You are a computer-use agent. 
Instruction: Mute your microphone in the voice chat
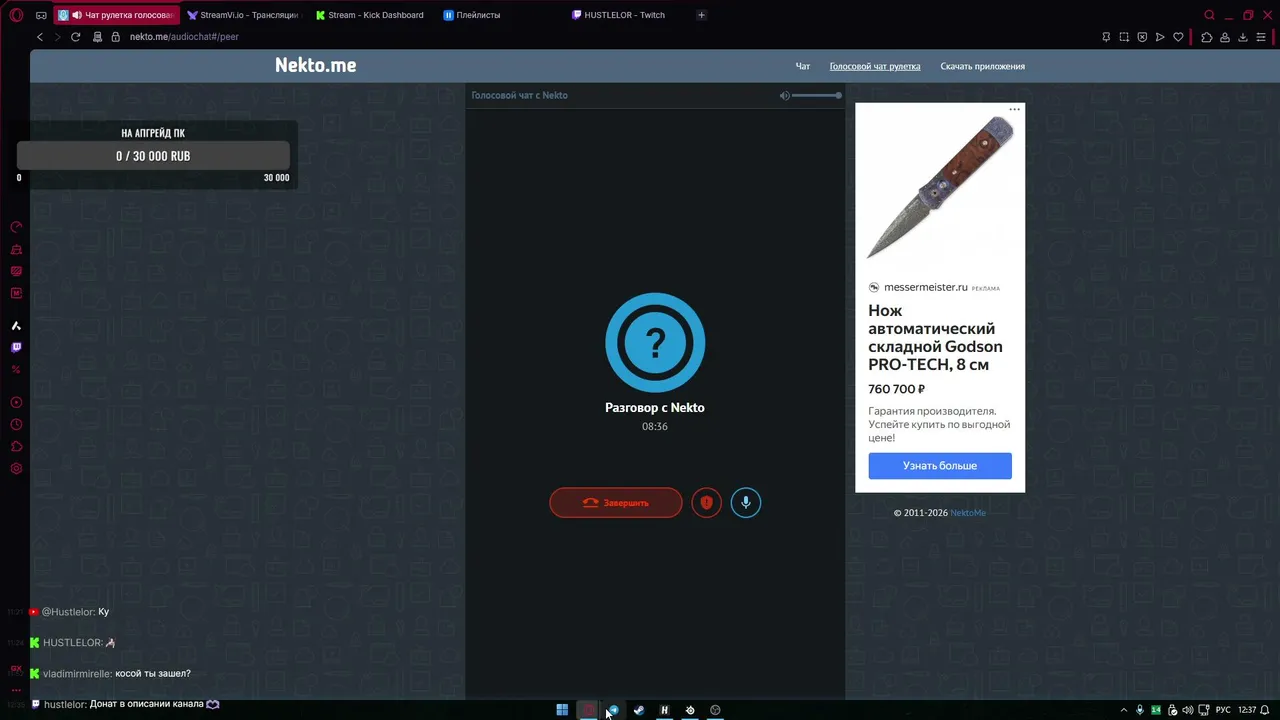point(745,503)
